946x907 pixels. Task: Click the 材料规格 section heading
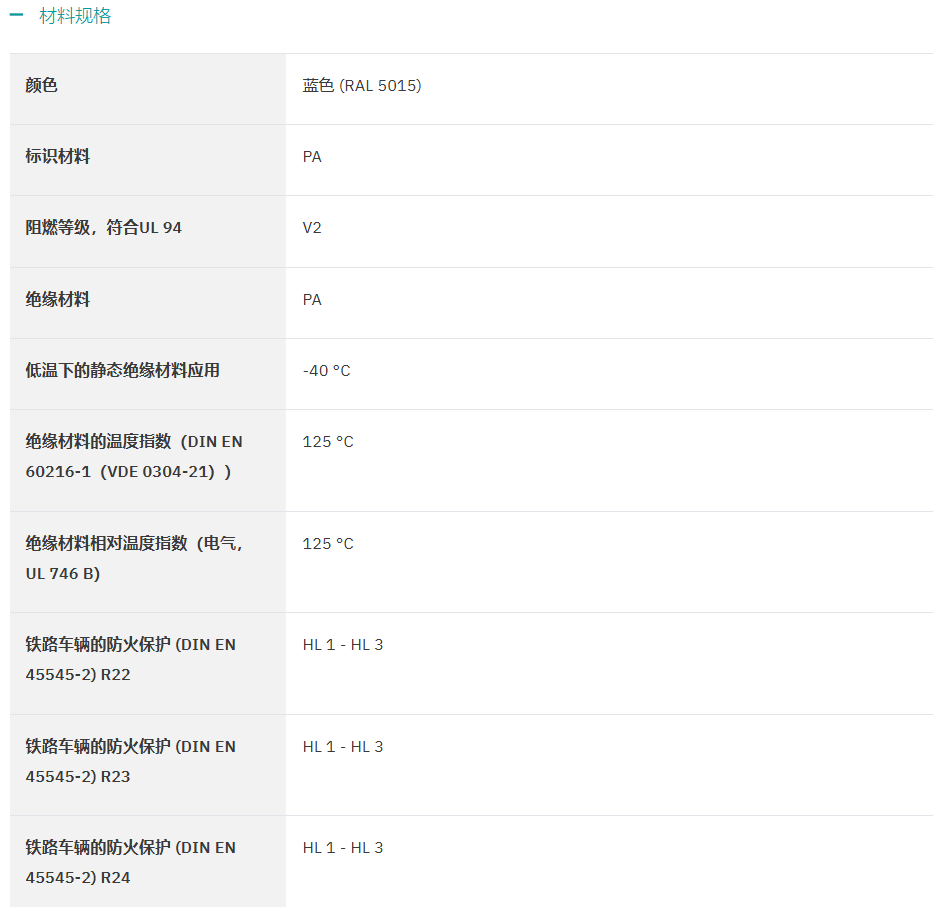(x=75, y=16)
